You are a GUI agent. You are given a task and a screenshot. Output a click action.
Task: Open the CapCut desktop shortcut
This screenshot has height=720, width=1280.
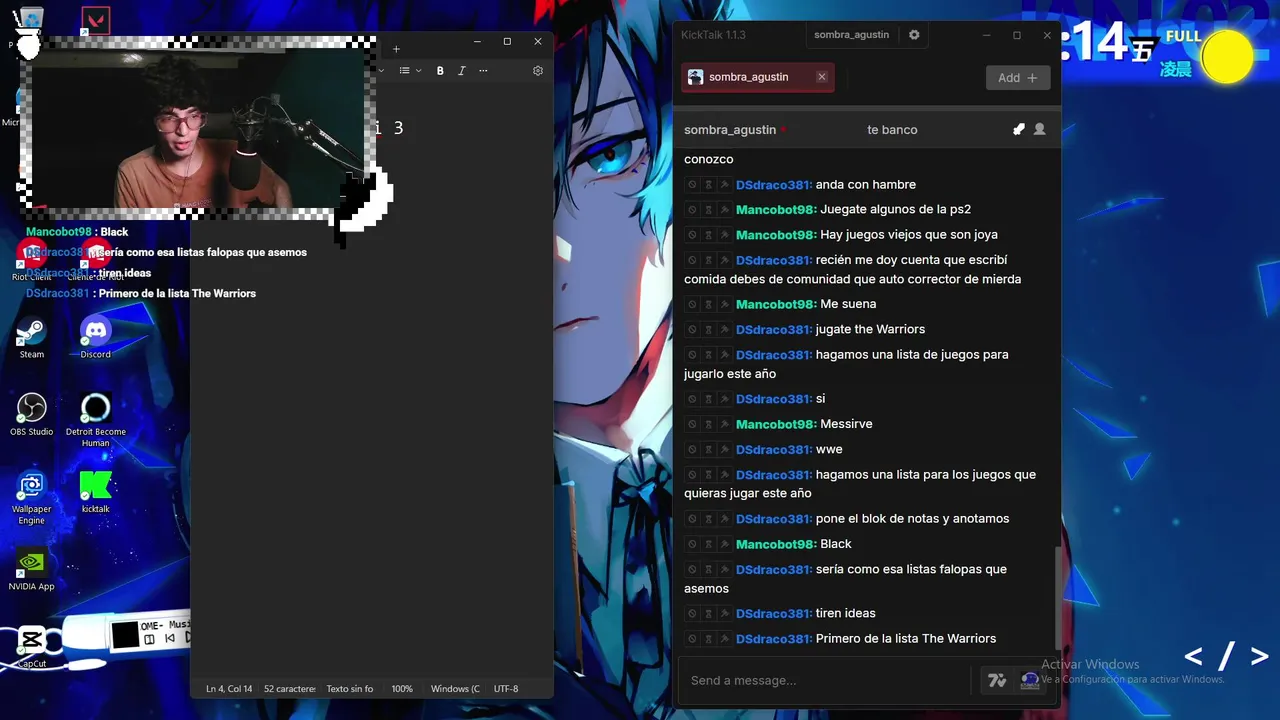point(32,647)
